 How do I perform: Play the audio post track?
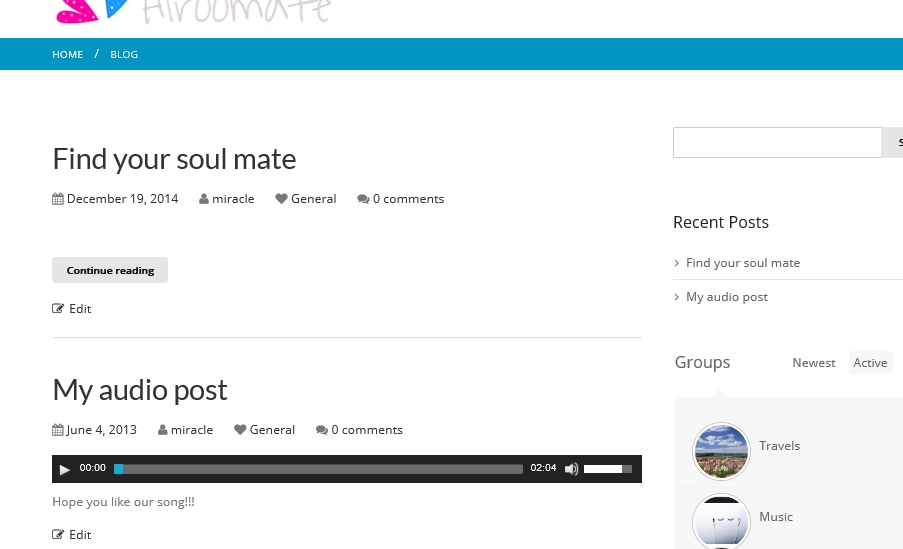65,469
